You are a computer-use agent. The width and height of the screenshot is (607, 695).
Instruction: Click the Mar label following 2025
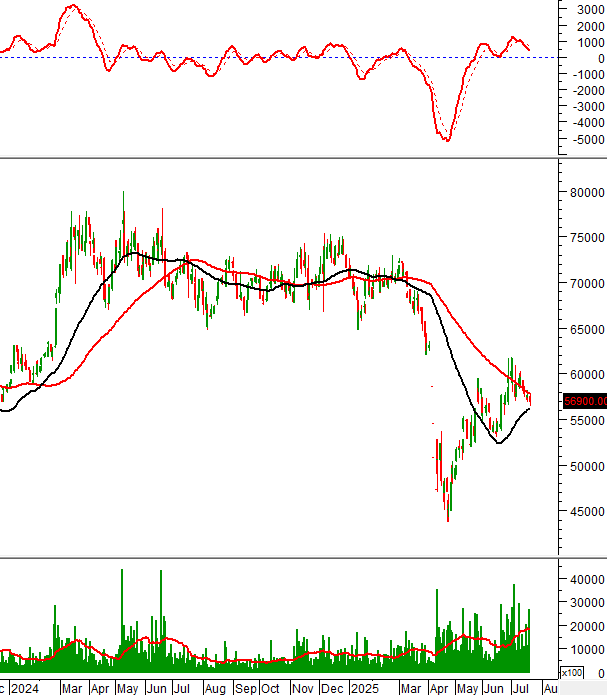[411, 689]
